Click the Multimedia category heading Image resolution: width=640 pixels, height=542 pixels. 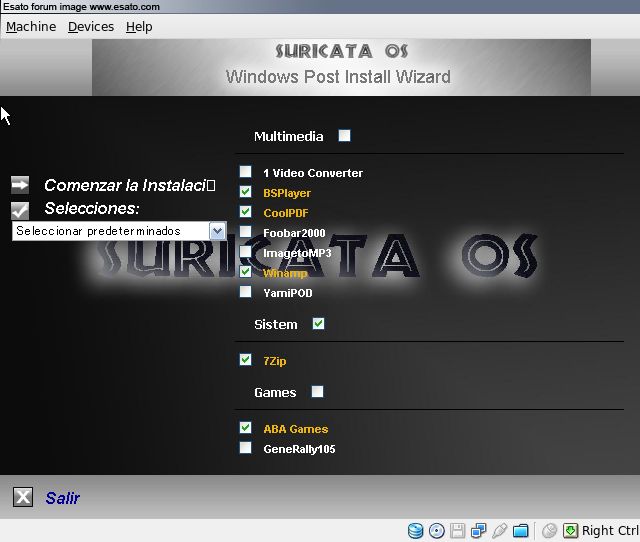pos(289,136)
